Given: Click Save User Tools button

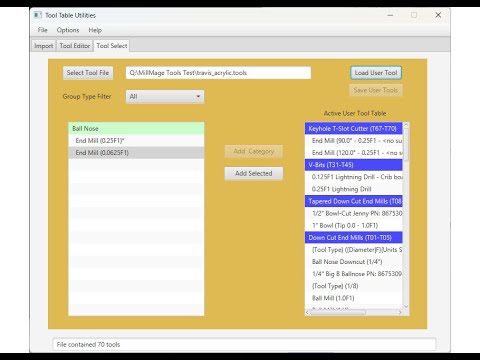Looking at the screenshot, I should point(376,90).
